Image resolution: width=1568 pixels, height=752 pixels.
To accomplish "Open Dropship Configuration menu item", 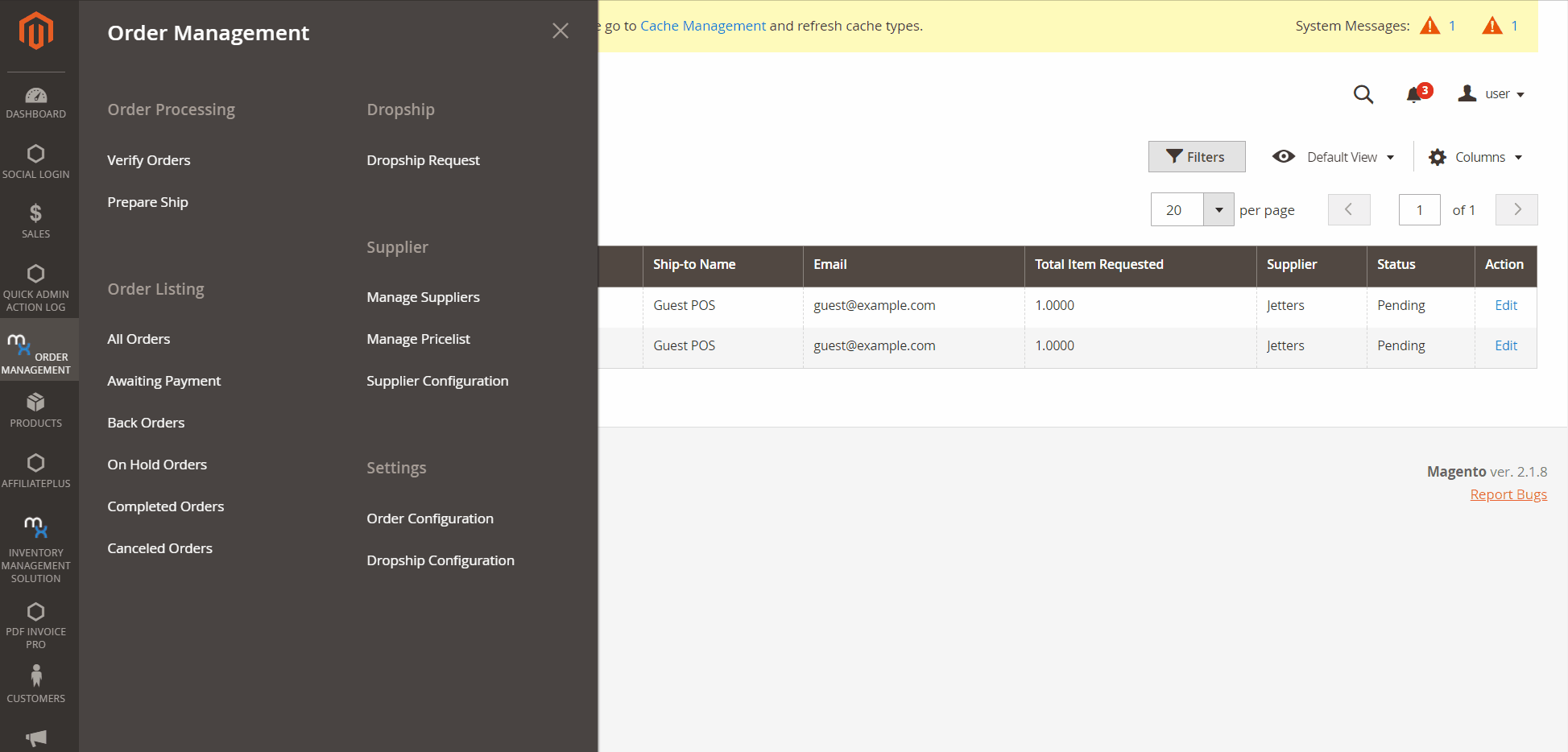I will pyautogui.click(x=441, y=560).
